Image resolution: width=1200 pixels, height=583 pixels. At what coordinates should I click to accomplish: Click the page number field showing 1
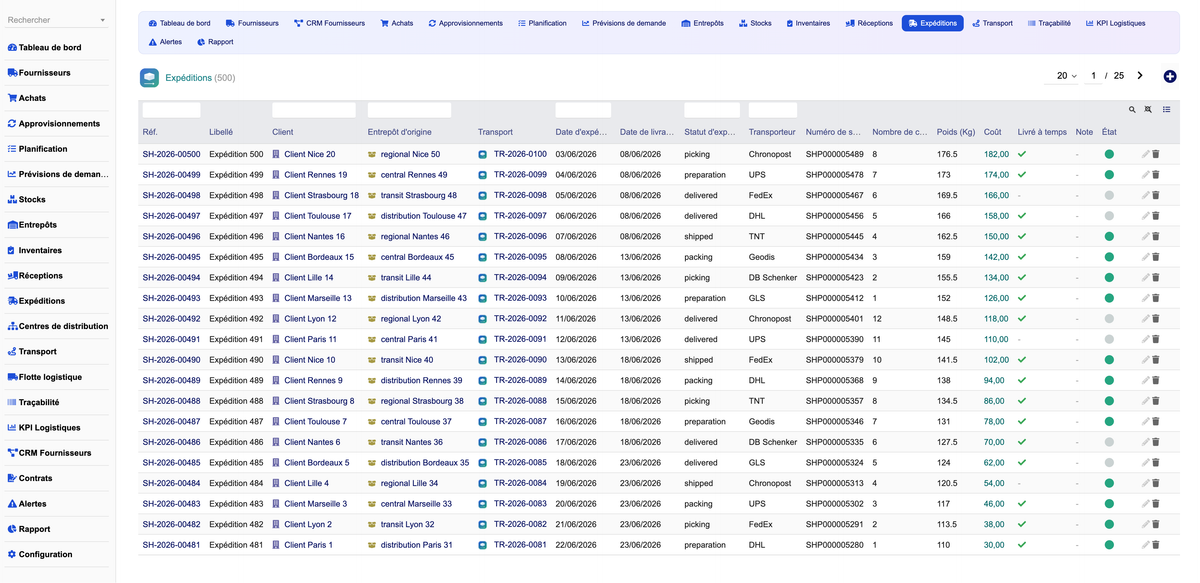[x=1094, y=76]
